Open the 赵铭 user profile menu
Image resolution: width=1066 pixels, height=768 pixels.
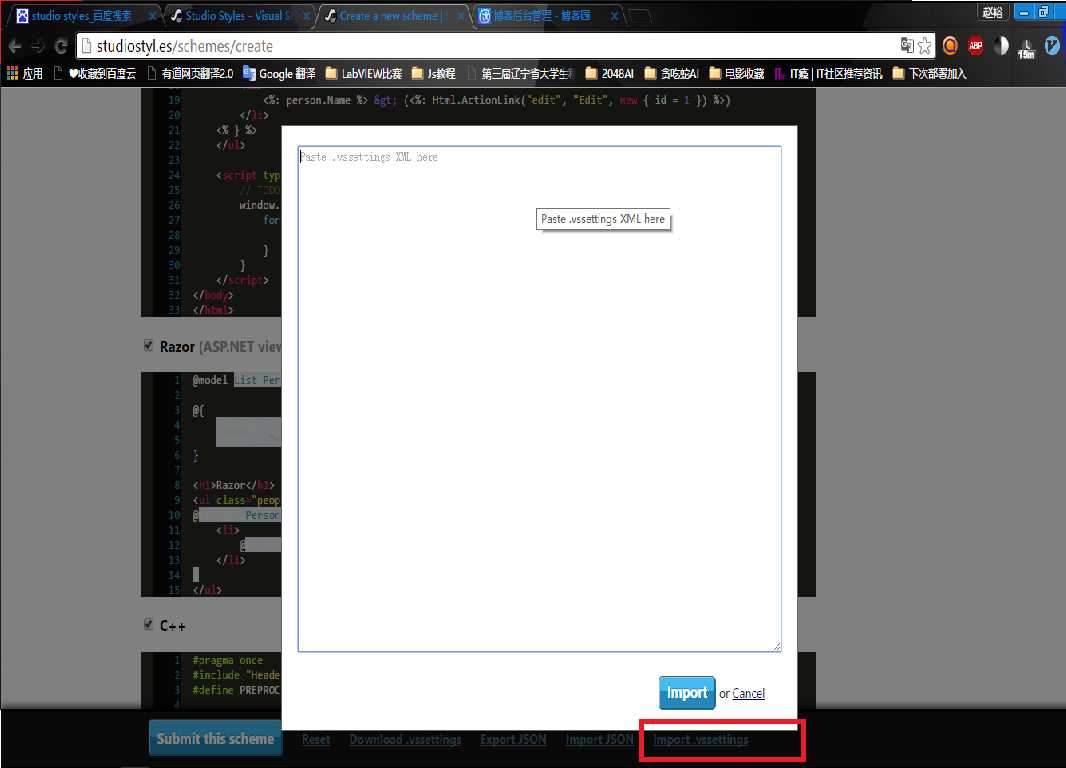click(993, 12)
